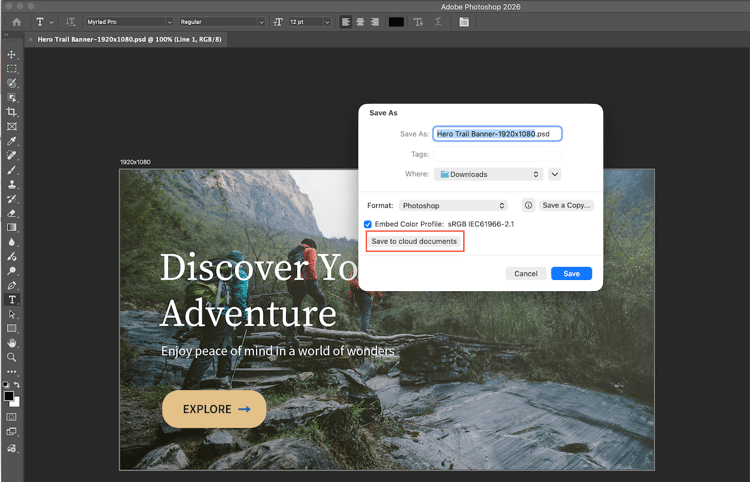Click the blue Save button

(x=572, y=274)
